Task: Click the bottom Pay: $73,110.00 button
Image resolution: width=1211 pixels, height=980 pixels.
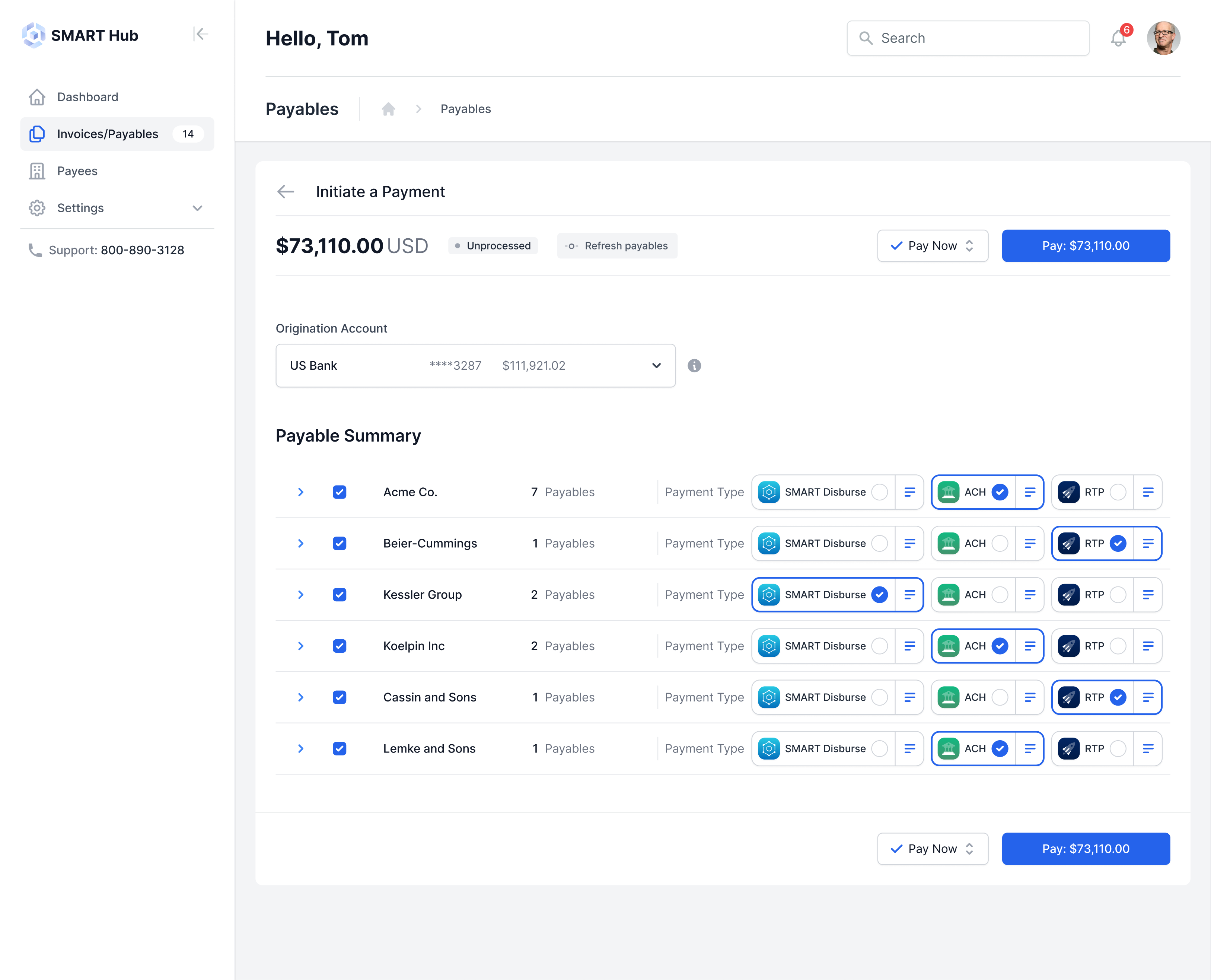Action: [1085, 849]
